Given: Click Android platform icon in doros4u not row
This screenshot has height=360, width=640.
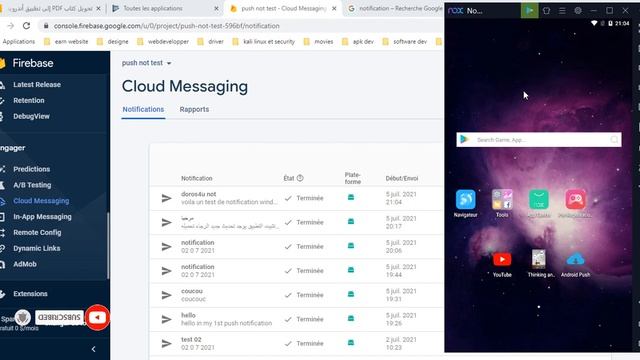Looking at the screenshot, I should (x=351, y=198).
